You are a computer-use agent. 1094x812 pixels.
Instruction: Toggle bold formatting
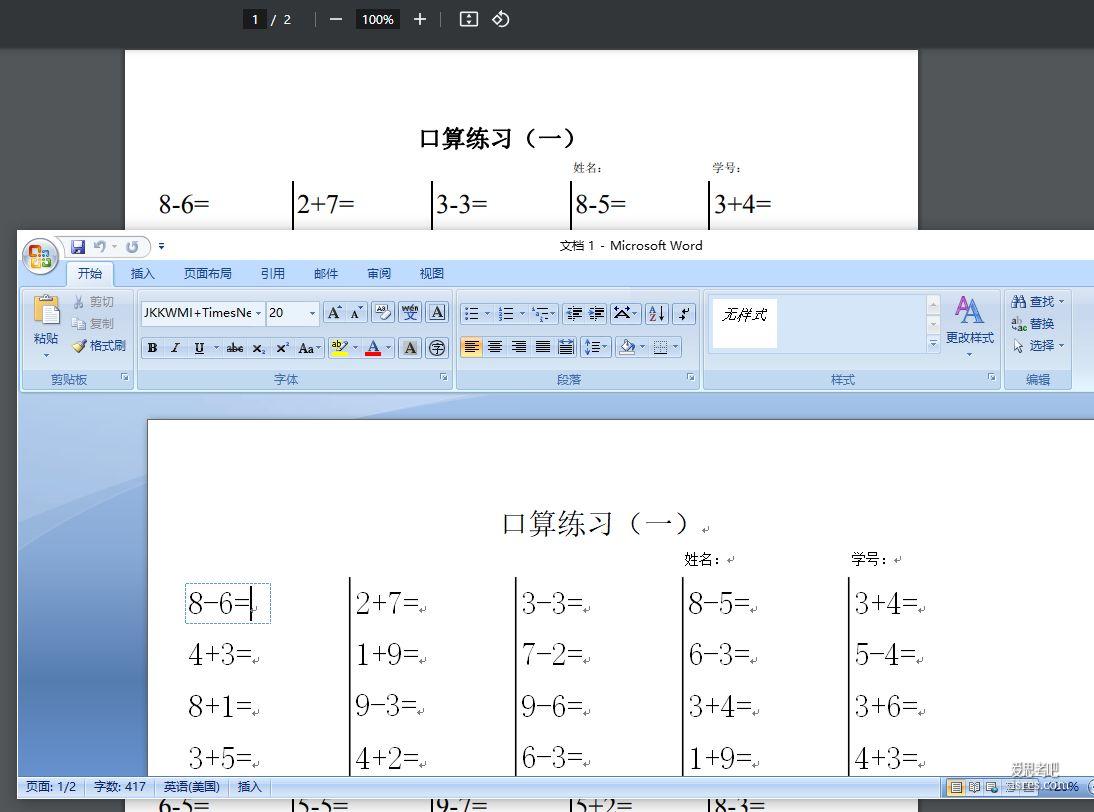point(152,348)
